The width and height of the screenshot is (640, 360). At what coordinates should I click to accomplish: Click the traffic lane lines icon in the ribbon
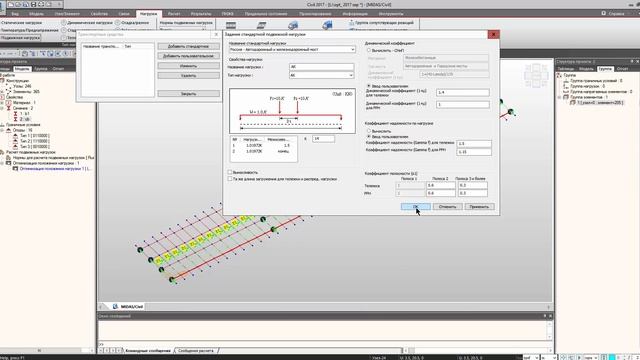[x=231, y=25]
